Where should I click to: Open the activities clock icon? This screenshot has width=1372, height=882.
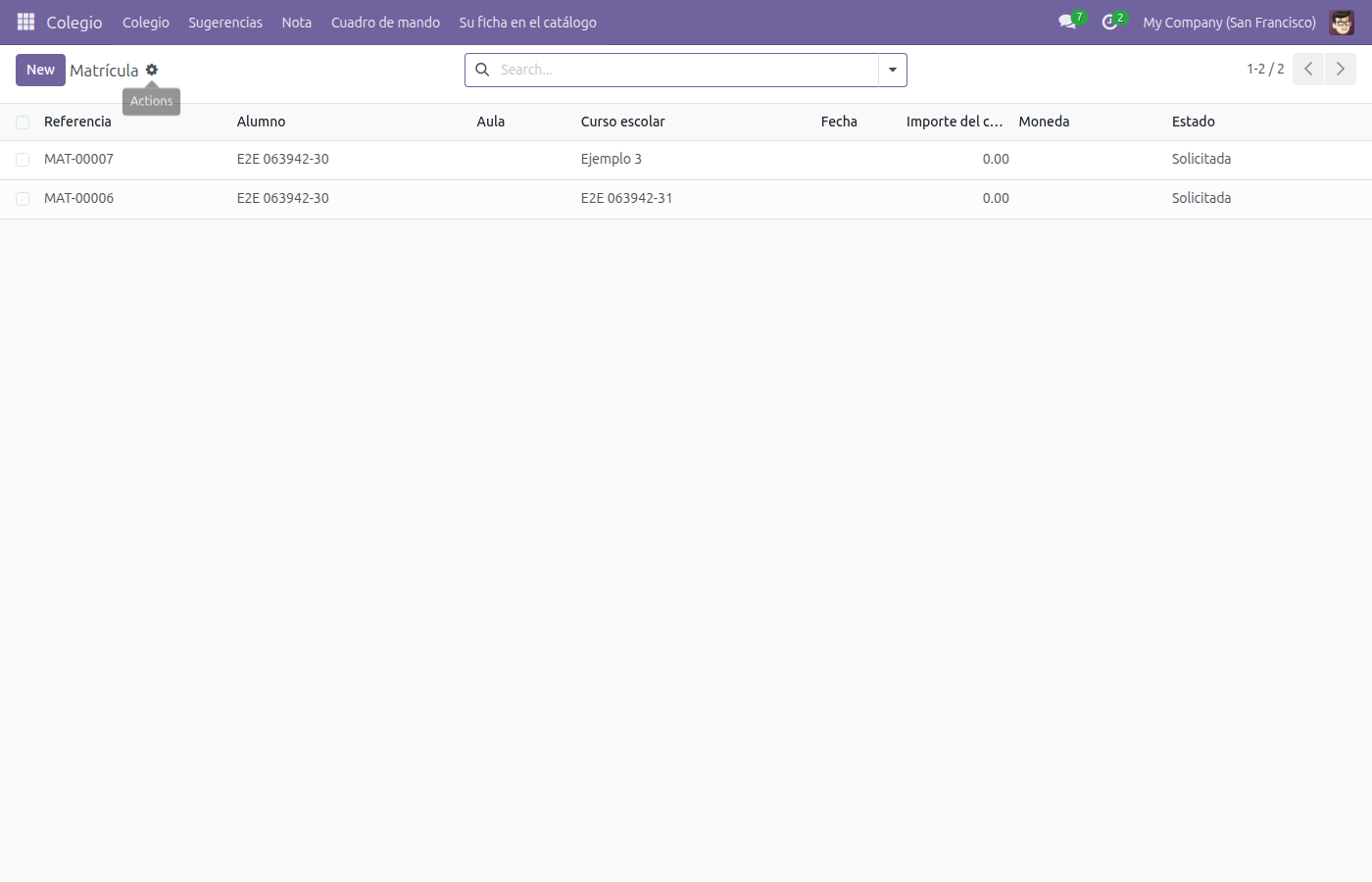[x=1109, y=22]
